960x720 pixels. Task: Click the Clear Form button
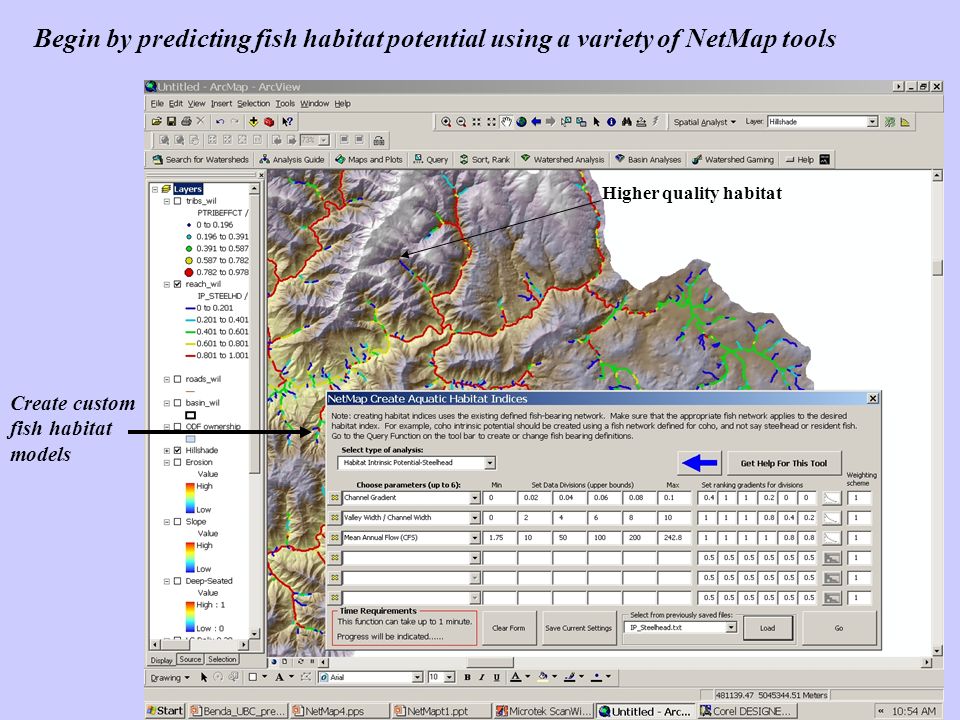click(508, 628)
